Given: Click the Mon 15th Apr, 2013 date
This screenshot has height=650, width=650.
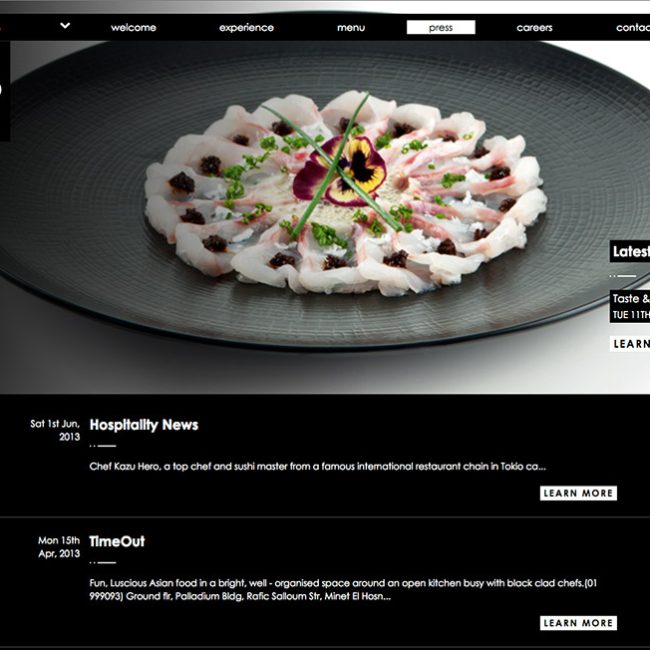Looking at the screenshot, I should pos(59,547).
